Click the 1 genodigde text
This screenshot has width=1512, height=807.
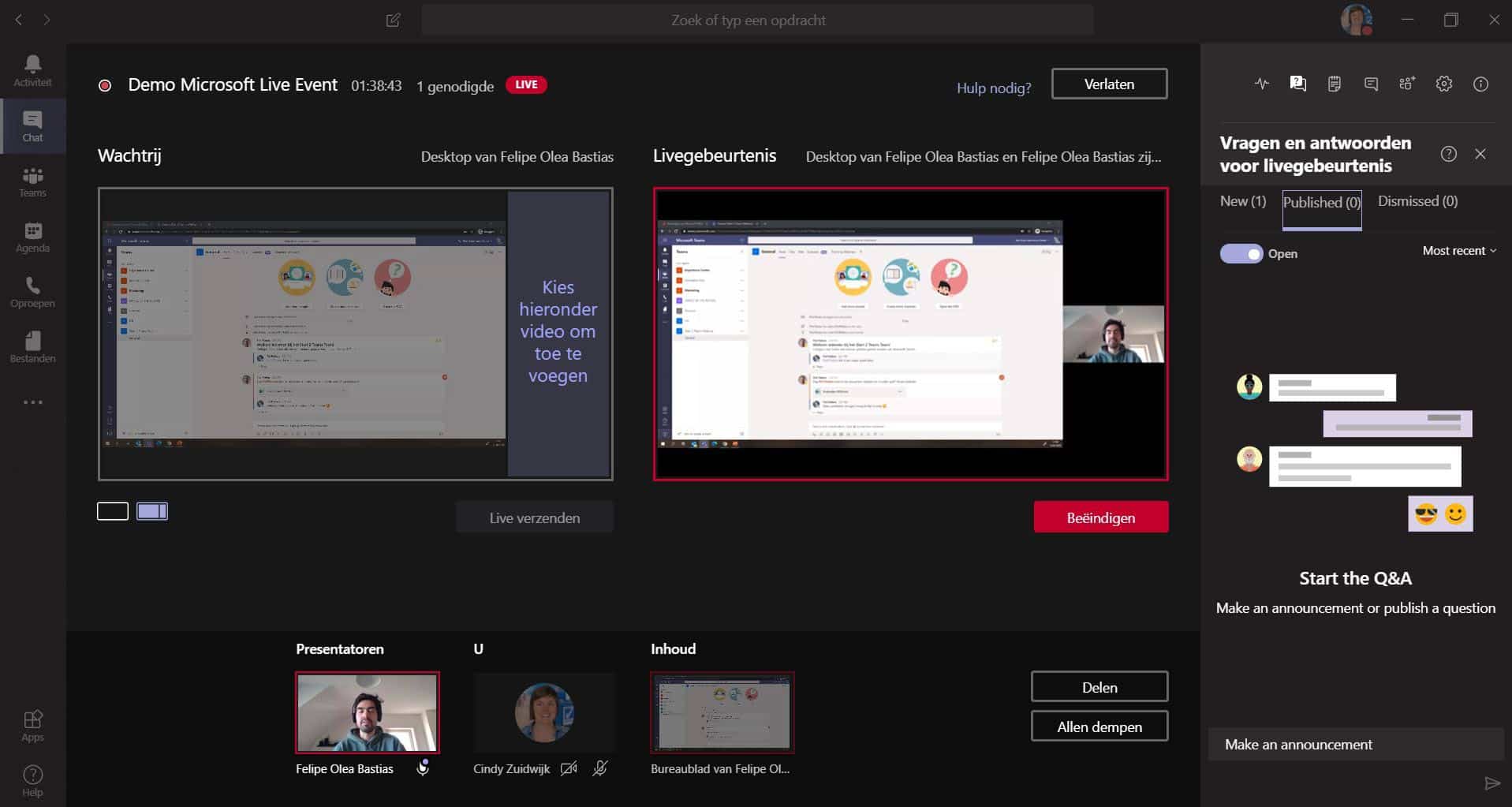(x=455, y=86)
